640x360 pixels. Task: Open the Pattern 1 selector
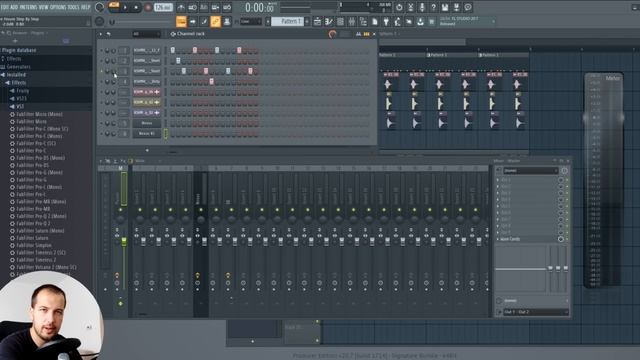(x=287, y=22)
